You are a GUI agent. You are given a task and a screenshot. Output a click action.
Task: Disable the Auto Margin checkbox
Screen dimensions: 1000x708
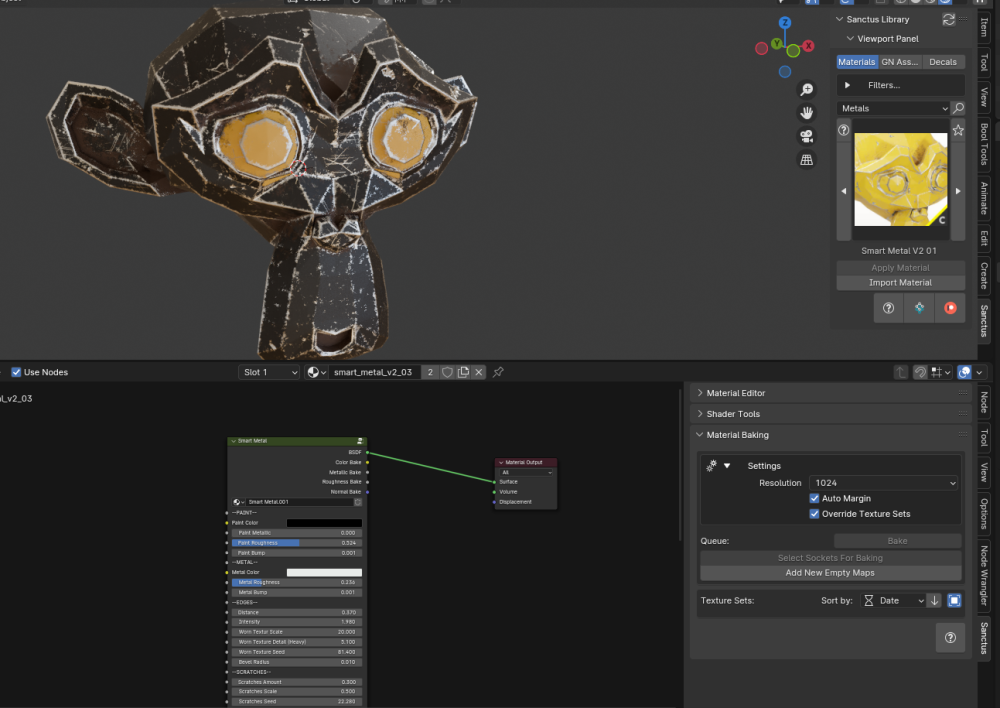pos(814,498)
